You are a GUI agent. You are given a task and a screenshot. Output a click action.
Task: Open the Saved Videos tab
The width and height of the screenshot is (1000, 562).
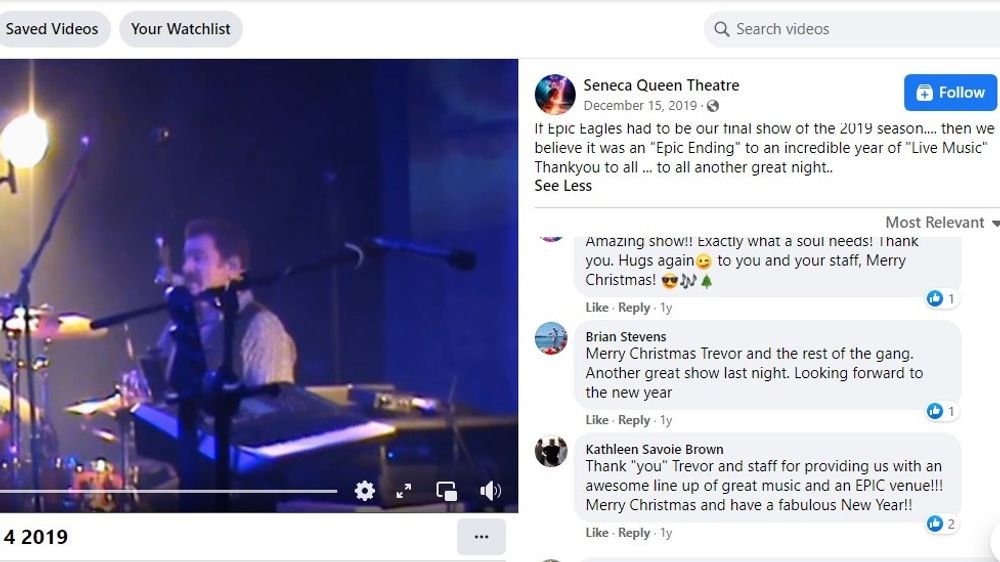coord(52,29)
